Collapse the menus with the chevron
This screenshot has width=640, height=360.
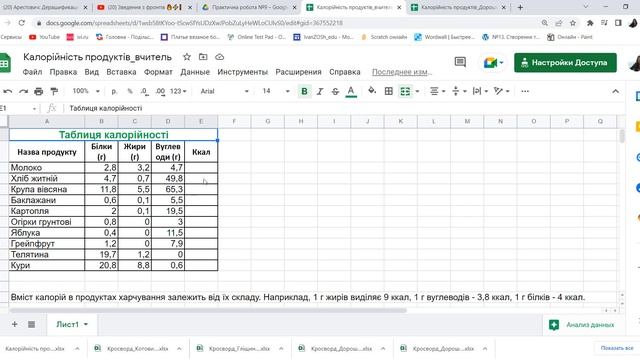[x=616, y=91]
